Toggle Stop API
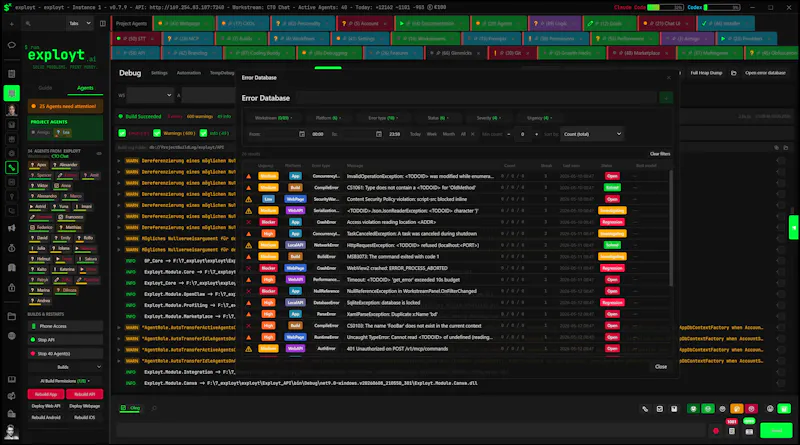The width and height of the screenshot is (800, 445). [65, 340]
